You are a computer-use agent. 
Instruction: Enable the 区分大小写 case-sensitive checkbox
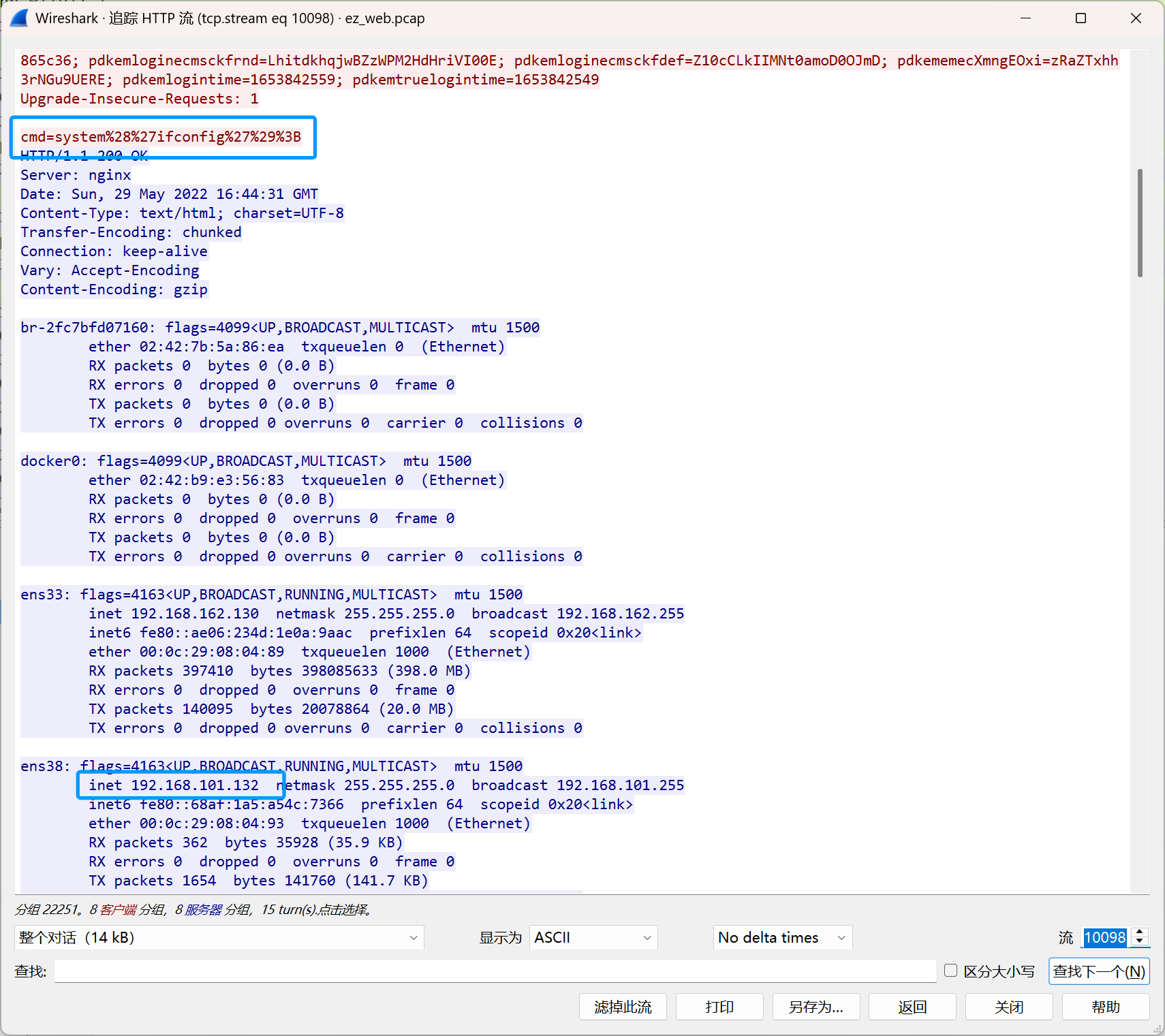[x=951, y=971]
